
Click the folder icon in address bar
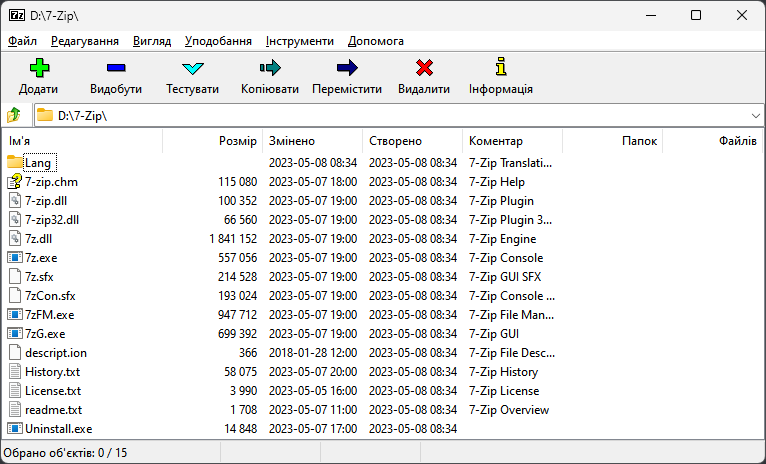point(45,115)
